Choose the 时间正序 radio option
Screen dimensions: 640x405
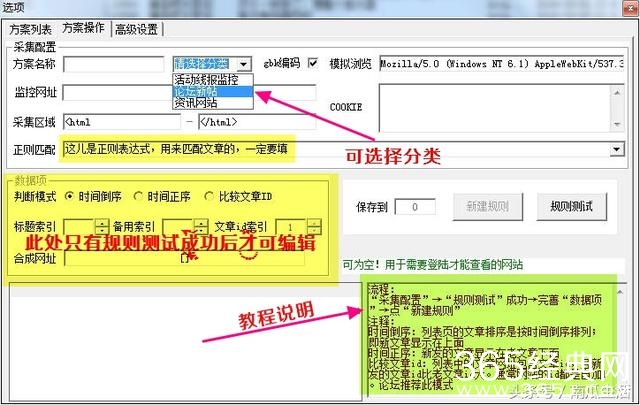tap(138, 196)
